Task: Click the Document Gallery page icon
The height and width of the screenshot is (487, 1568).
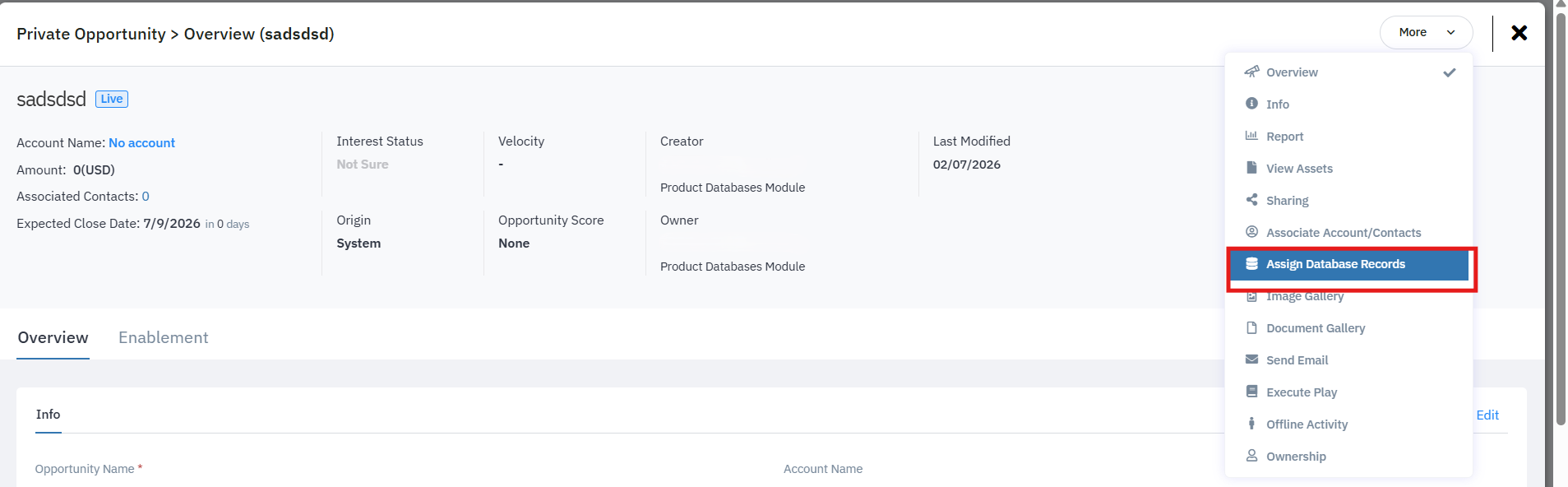Action: (1251, 327)
